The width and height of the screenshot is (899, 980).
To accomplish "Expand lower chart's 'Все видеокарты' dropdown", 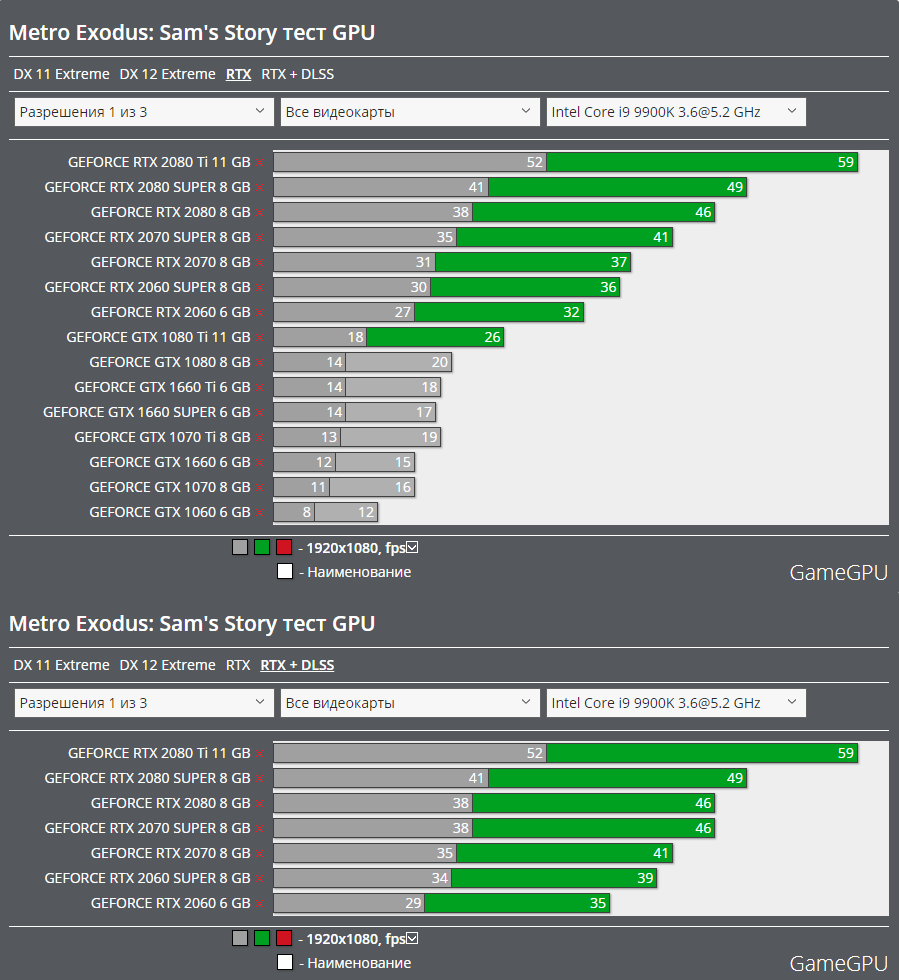I will coord(410,703).
